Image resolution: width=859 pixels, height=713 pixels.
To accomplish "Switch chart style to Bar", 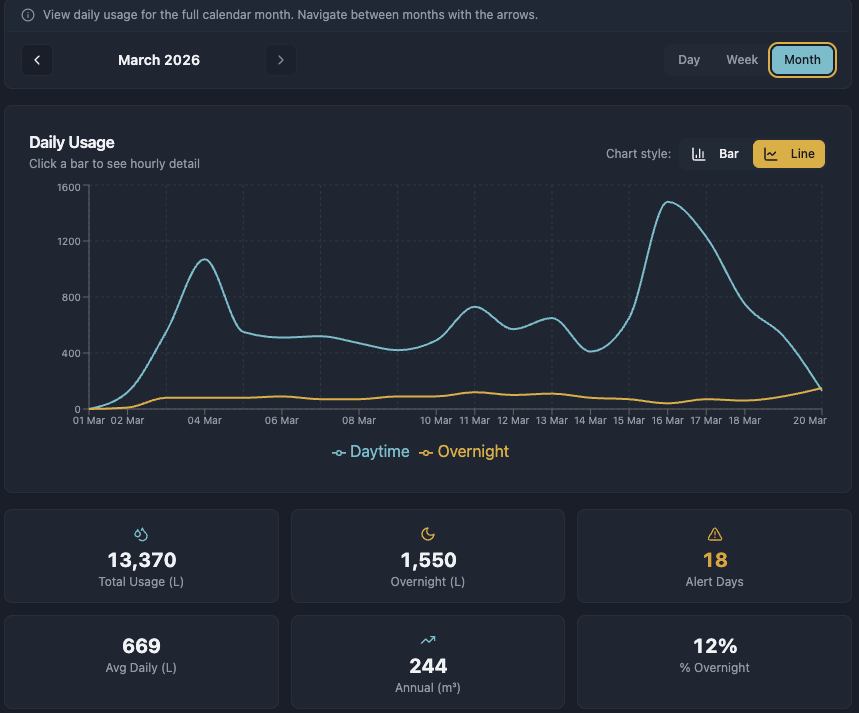I will click(x=717, y=153).
